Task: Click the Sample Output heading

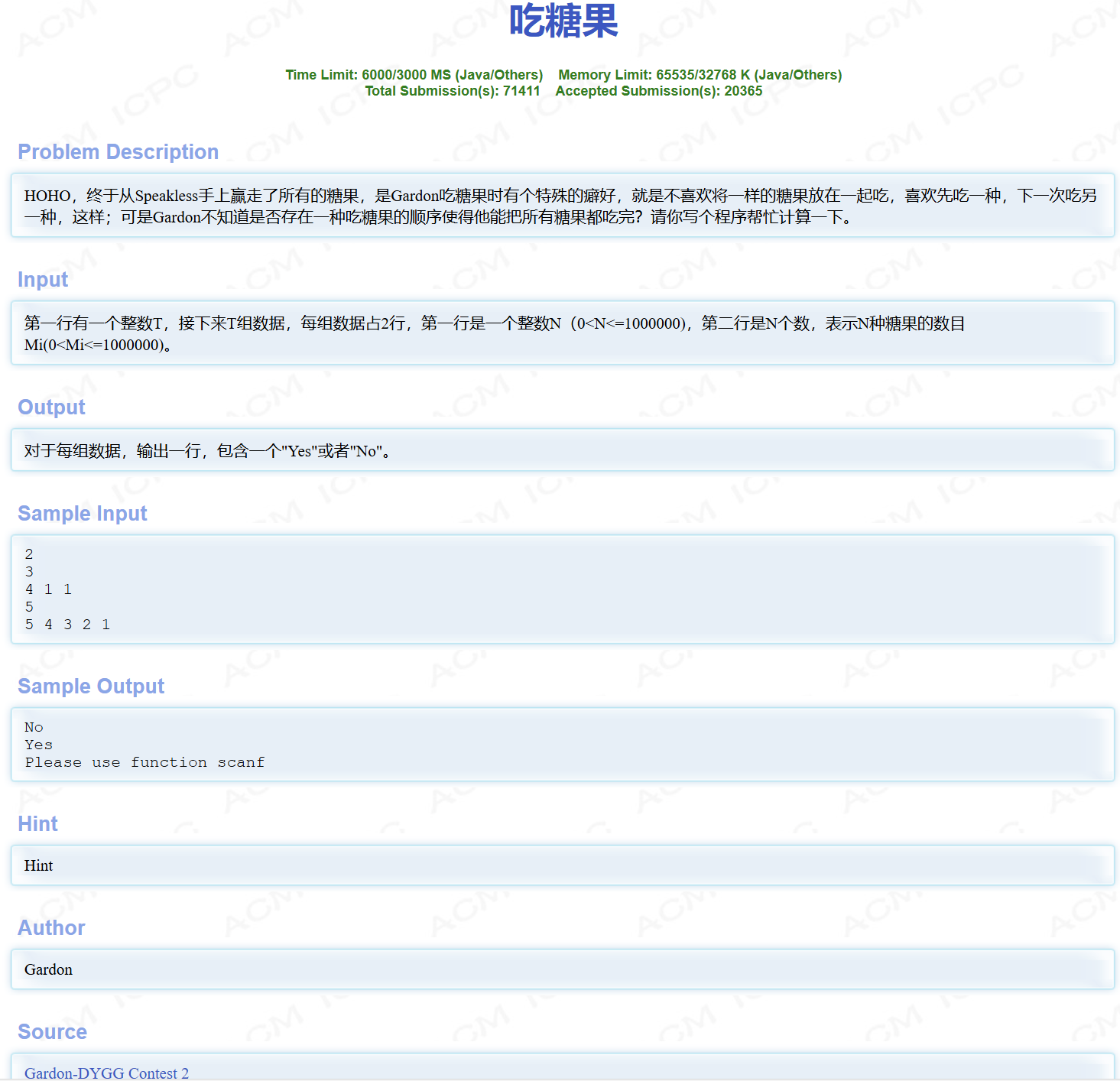Action: click(x=91, y=686)
